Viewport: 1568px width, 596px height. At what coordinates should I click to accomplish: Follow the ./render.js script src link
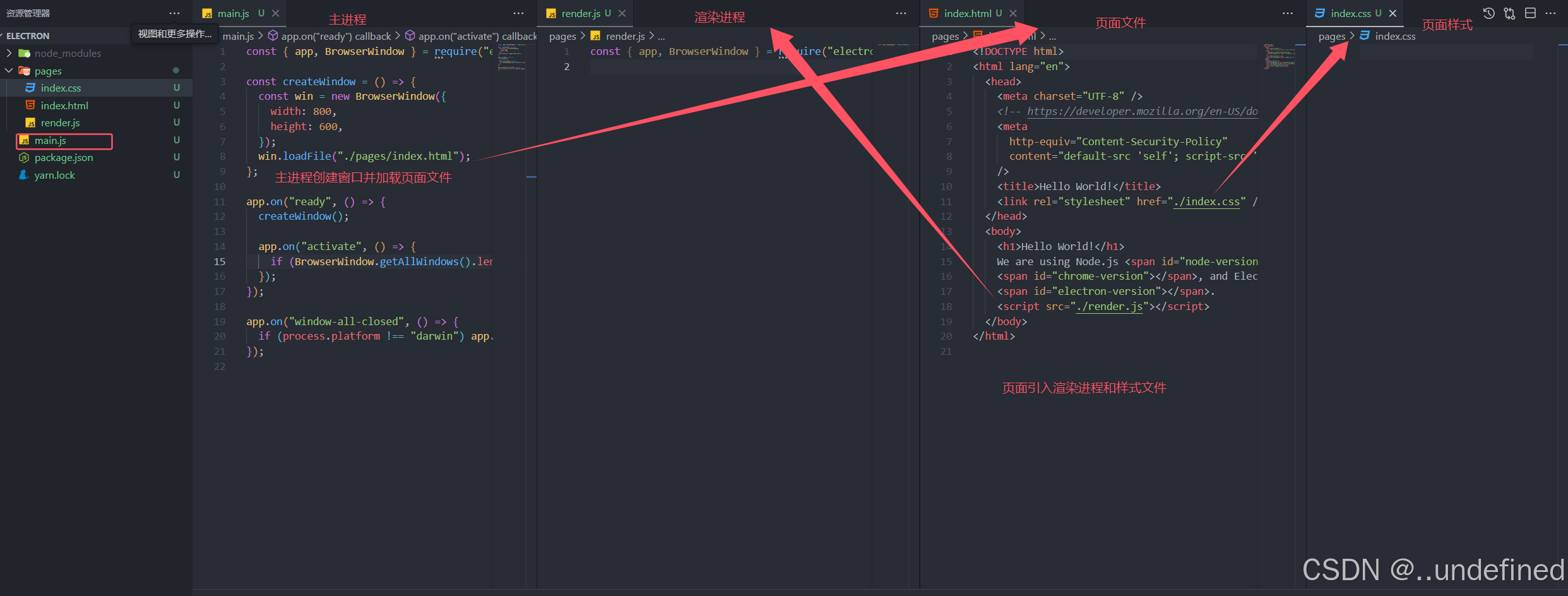coord(1109,306)
